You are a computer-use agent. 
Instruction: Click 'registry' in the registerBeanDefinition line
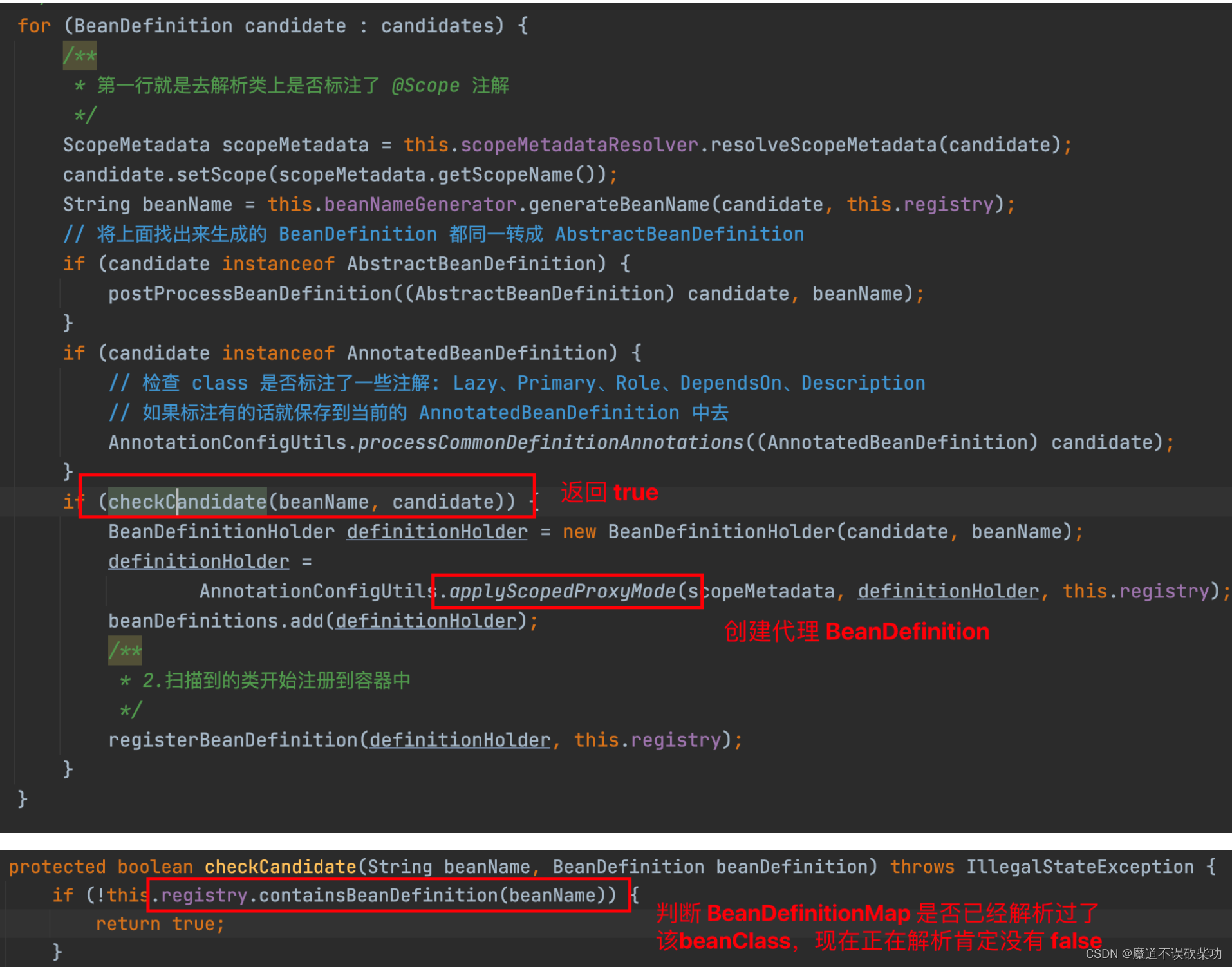tap(676, 740)
